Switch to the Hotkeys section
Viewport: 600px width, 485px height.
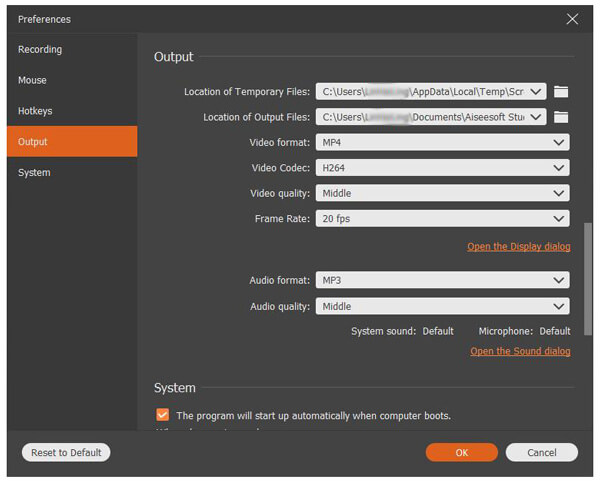coord(72,111)
